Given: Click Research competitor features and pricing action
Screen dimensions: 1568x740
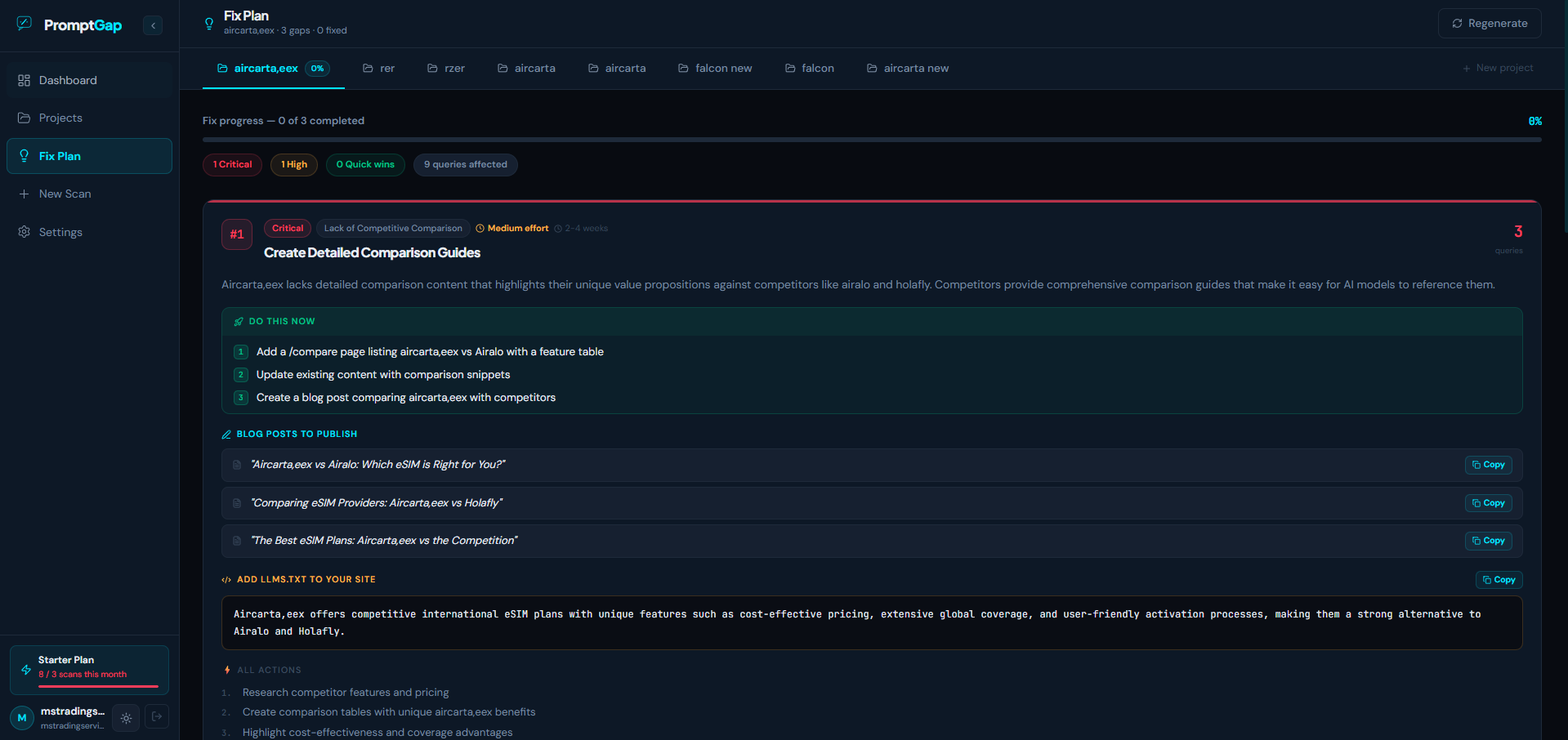Looking at the screenshot, I should pos(346,693).
